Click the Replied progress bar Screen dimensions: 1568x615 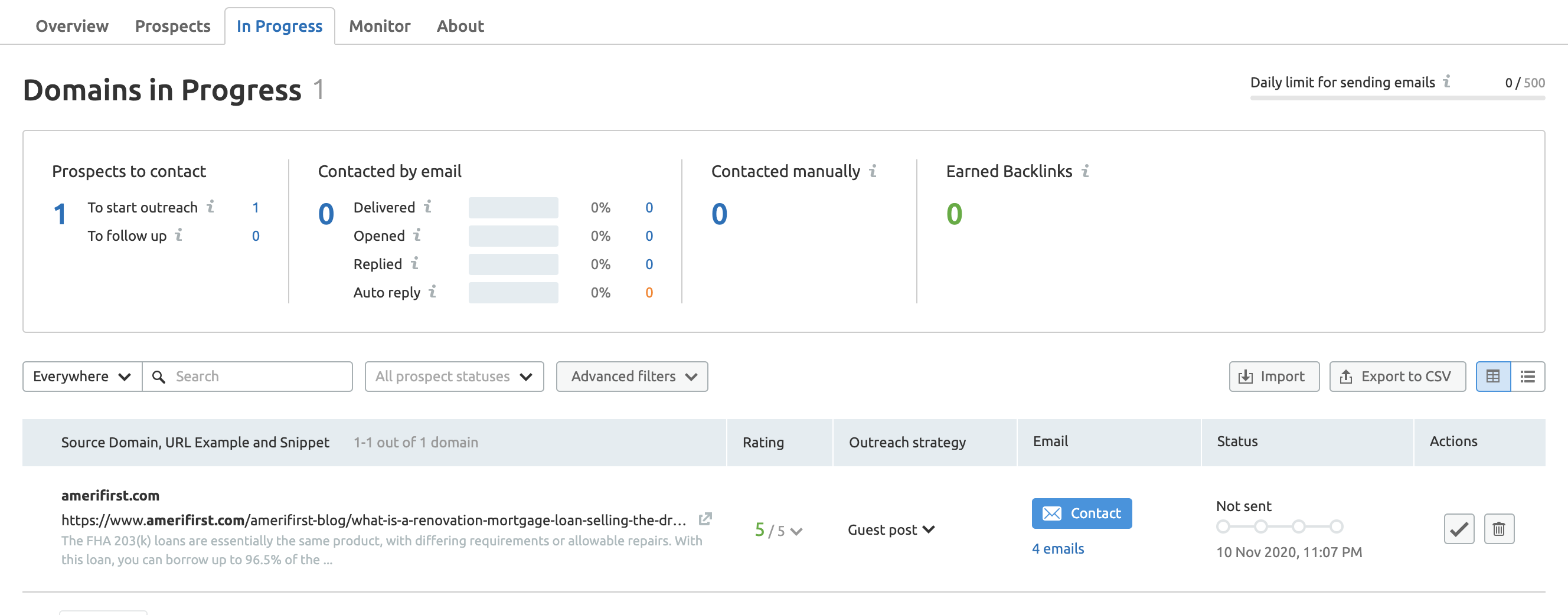point(513,264)
